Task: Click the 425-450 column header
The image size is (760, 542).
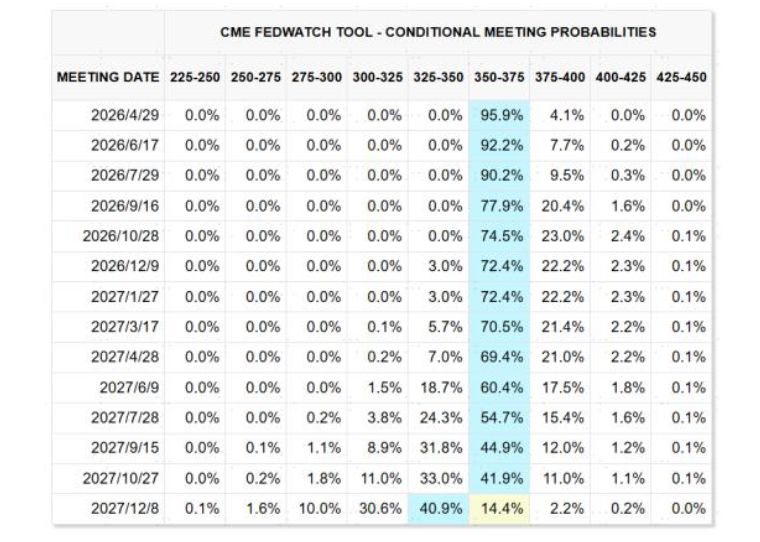Action: tap(683, 77)
